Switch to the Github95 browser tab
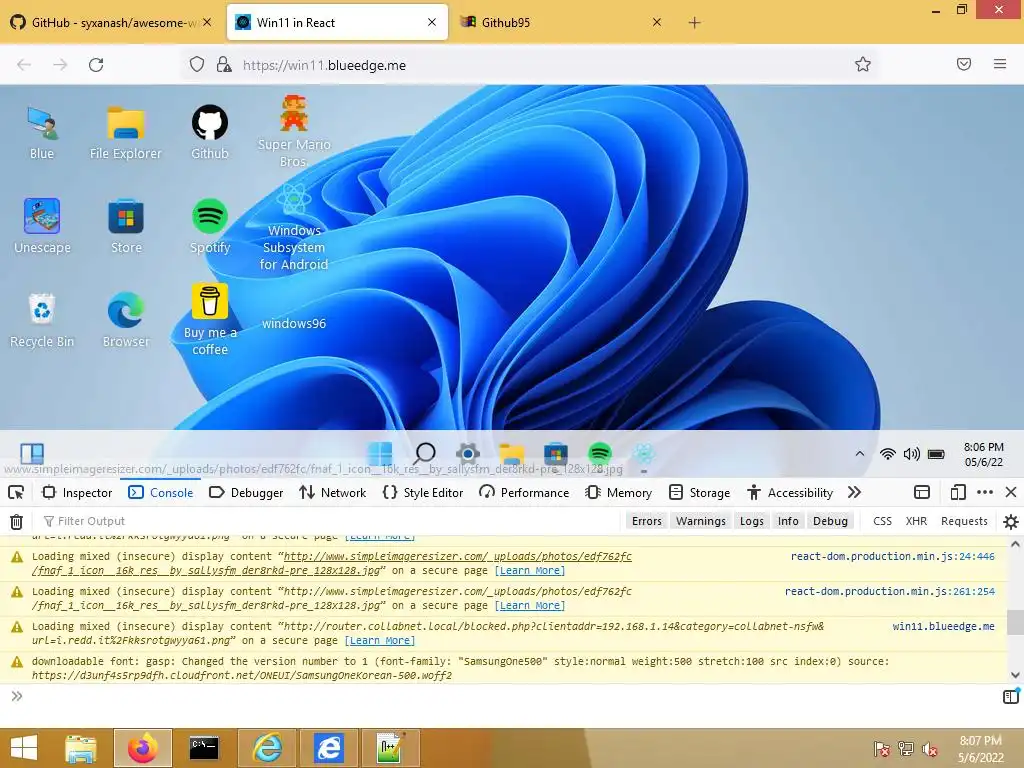 (x=562, y=22)
